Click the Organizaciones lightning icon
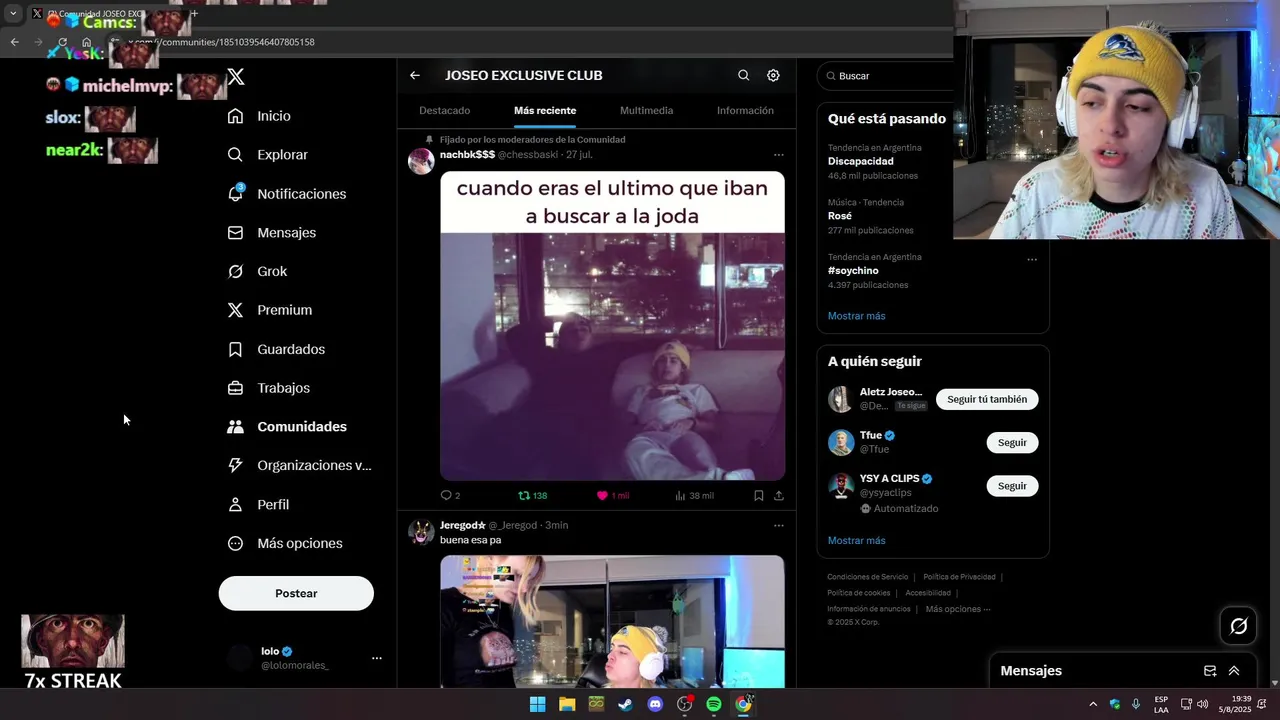This screenshot has width=1280, height=720. [235, 465]
